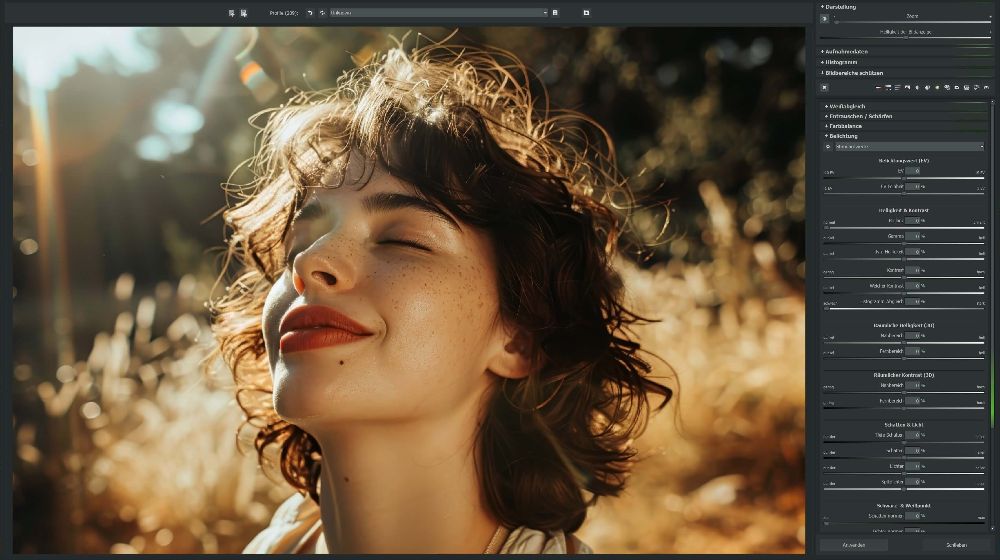Click the rightmost icon in the top toolbar

pos(586,13)
